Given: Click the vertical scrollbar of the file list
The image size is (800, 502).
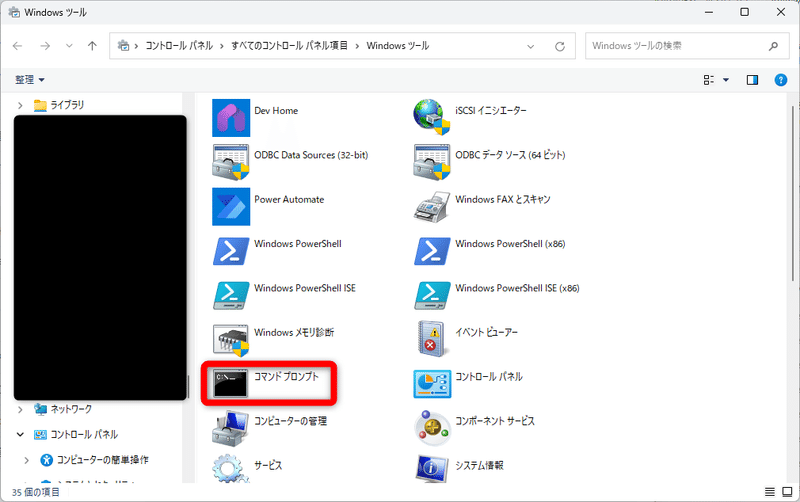Looking at the screenshot, I should [x=792, y=193].
